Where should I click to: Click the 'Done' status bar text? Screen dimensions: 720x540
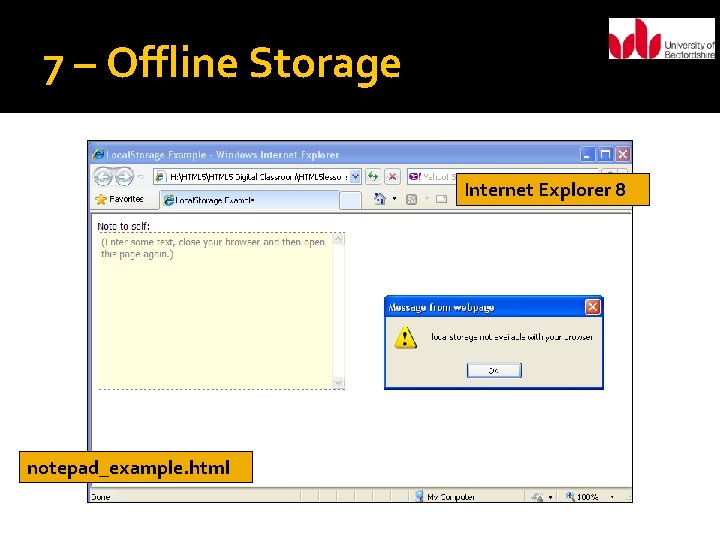click(101, 497)
